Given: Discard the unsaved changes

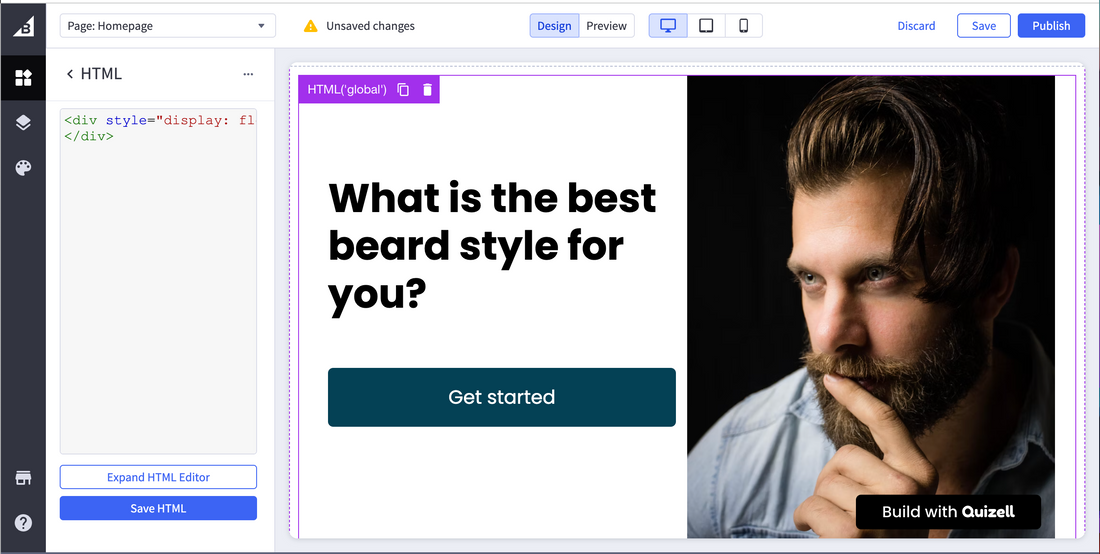Looking at the screenshot, I should click(x=916, y=26).
